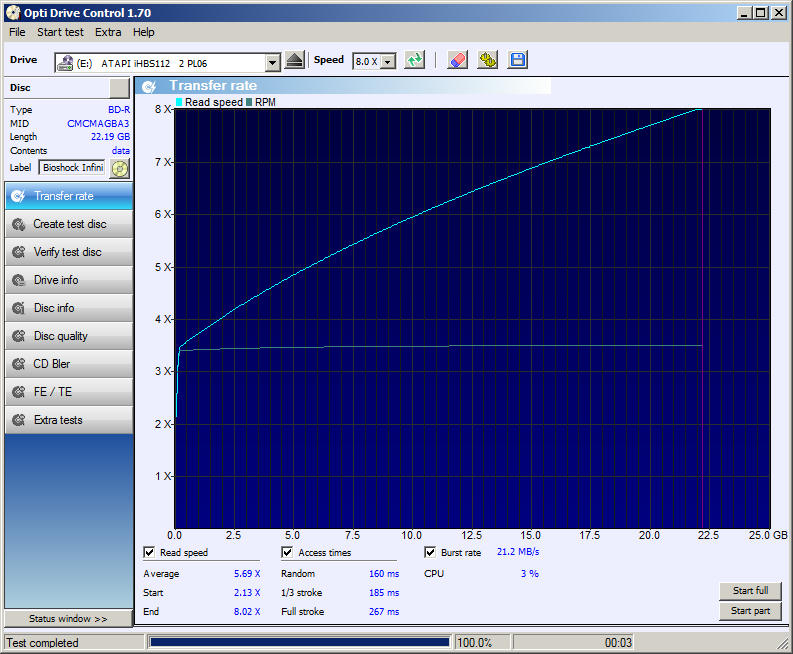Open FE / TE section

pos(69,392)
